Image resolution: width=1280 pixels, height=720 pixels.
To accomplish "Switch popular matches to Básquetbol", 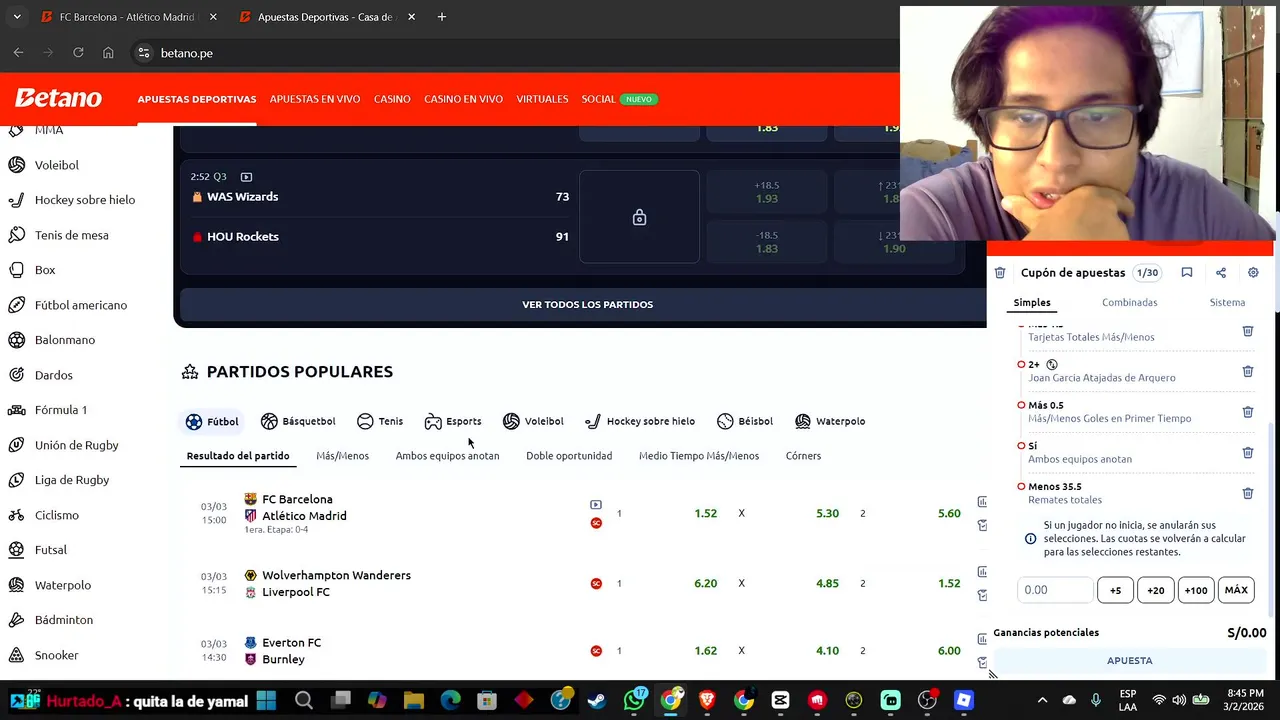I will pyautogui.click(x=298, y=422).
